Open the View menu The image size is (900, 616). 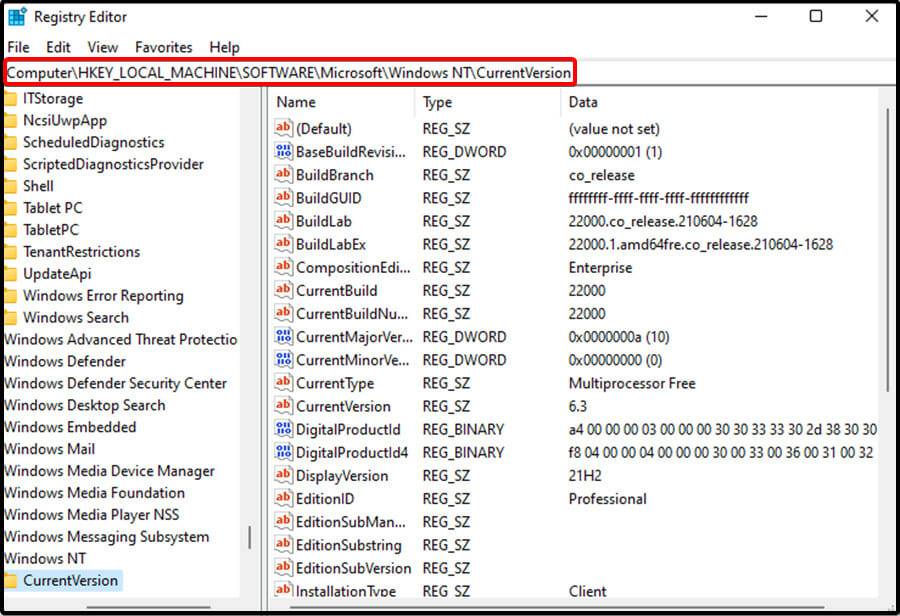(x=103, y=47)
